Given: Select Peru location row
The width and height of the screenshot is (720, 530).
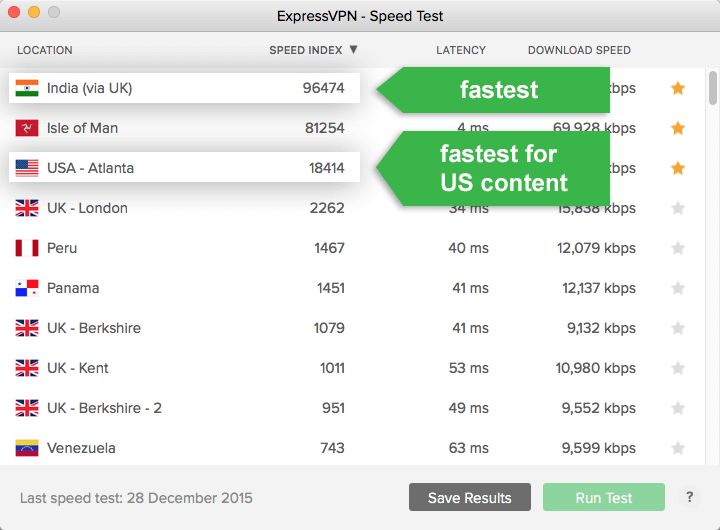Looking at the screenshot, I should (353, 248).
